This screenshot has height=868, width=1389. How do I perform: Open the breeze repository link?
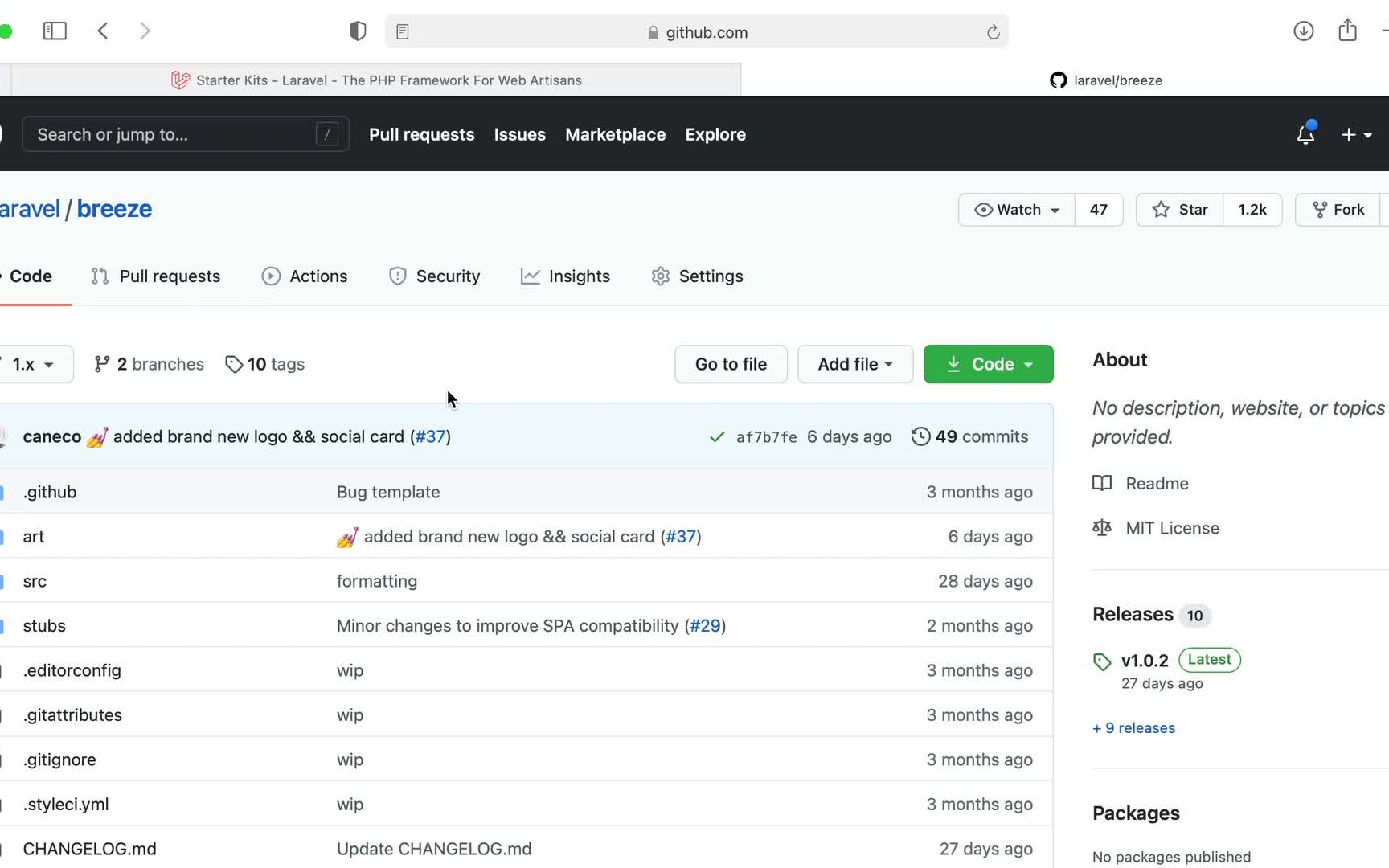pyautogui.click(x=114, y=209)
